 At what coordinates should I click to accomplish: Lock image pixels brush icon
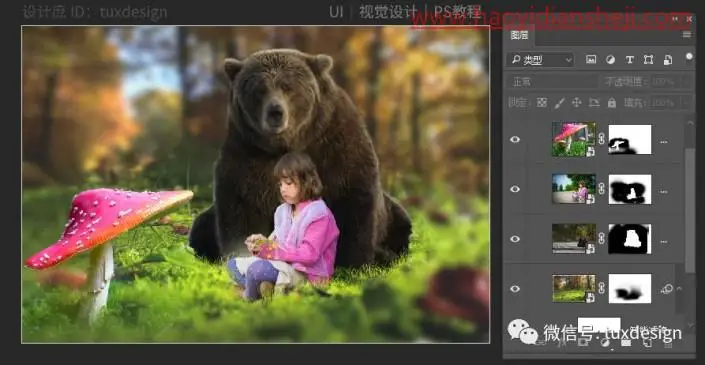pos(559,103)
